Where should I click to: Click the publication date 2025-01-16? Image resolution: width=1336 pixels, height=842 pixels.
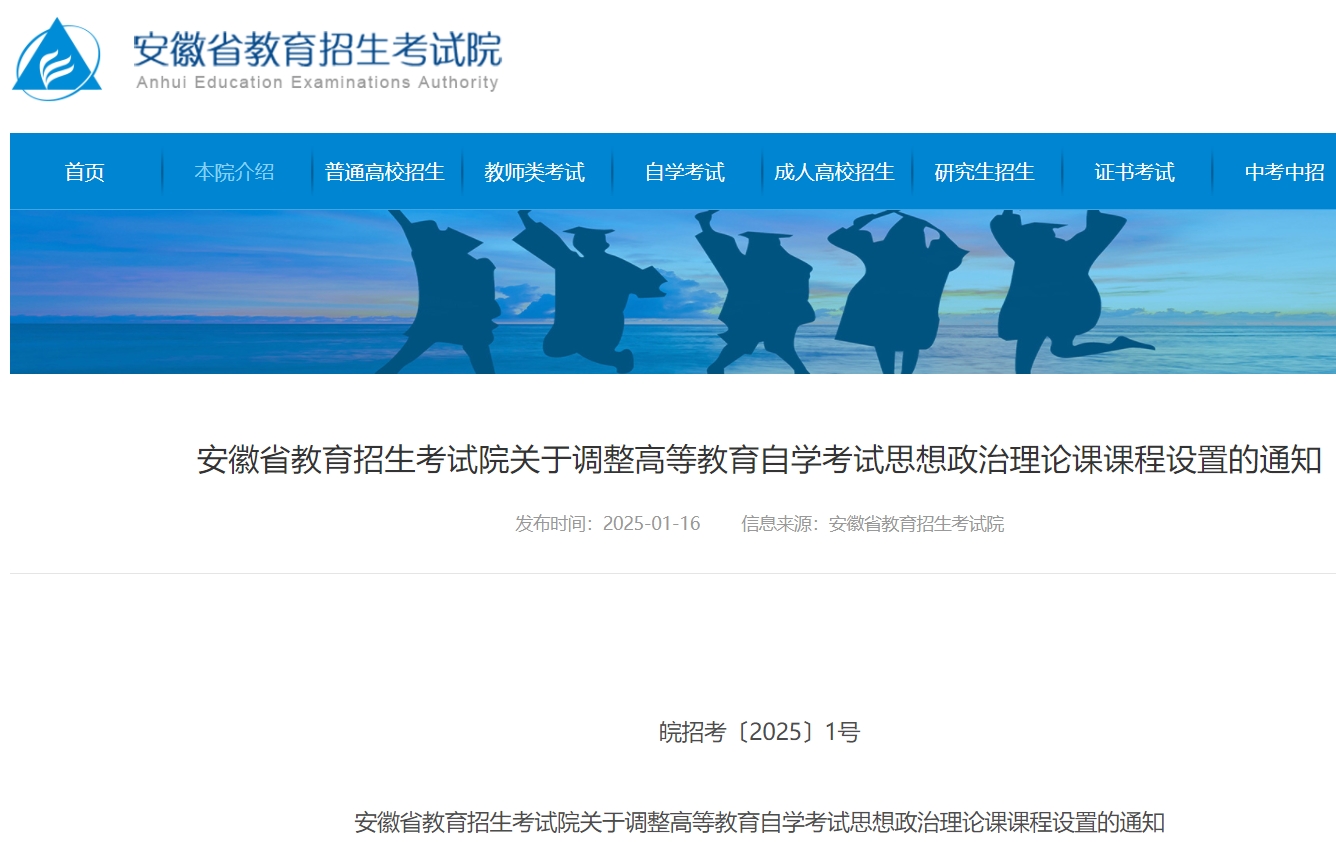(652, 523)
